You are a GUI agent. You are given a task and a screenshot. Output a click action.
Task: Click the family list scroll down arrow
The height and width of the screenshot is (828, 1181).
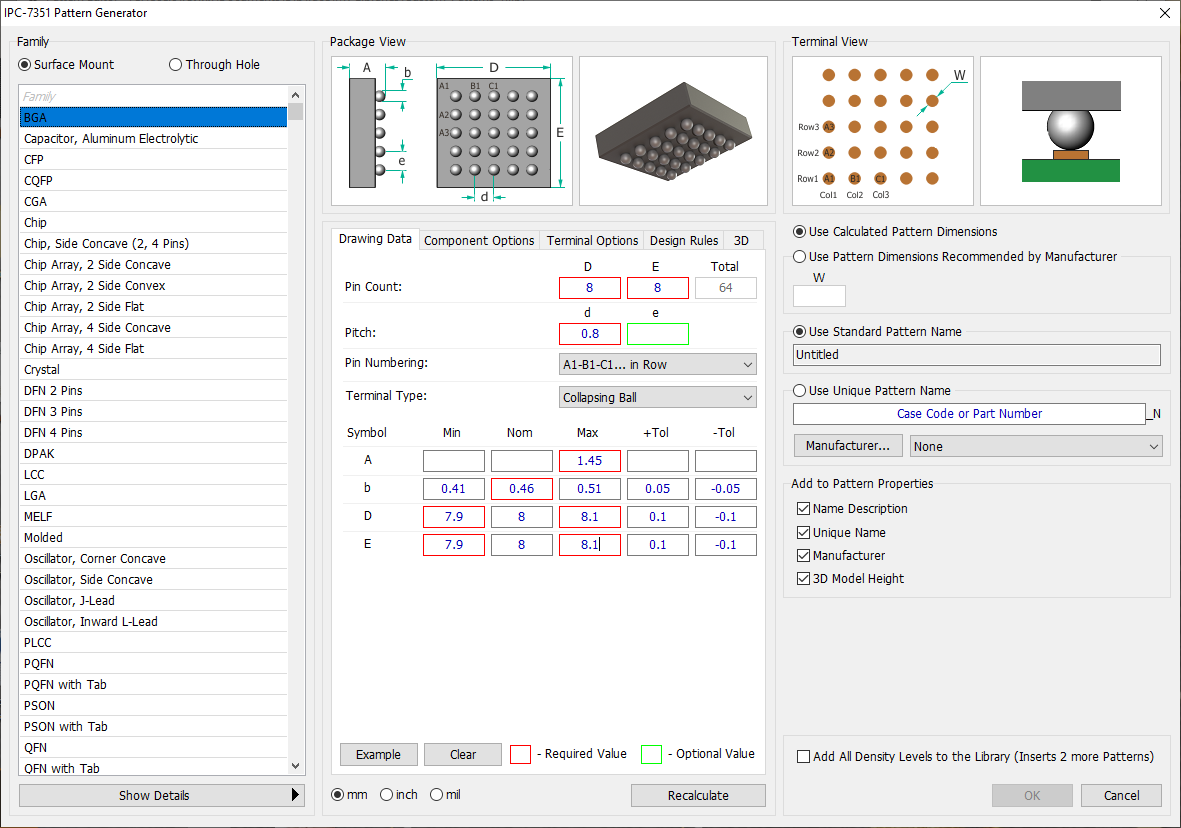tap(295, 765)
